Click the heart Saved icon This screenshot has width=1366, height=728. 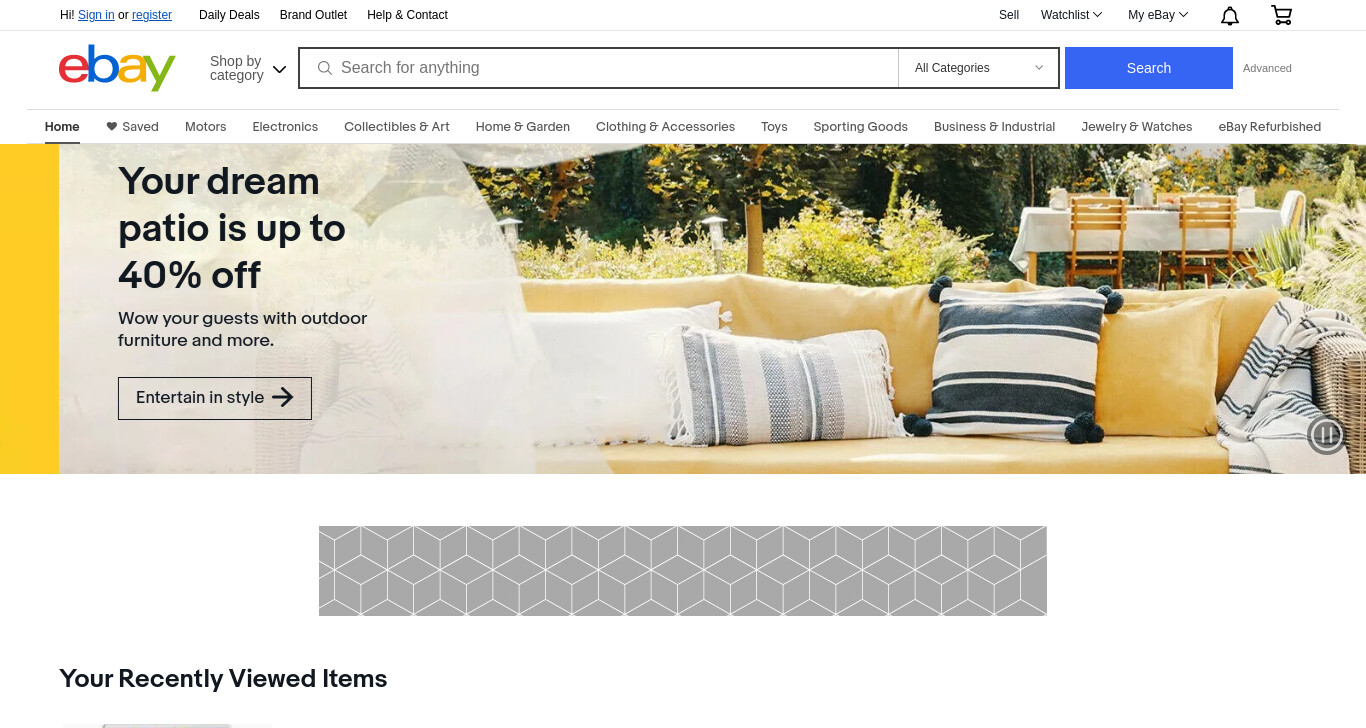click(112, 127)
